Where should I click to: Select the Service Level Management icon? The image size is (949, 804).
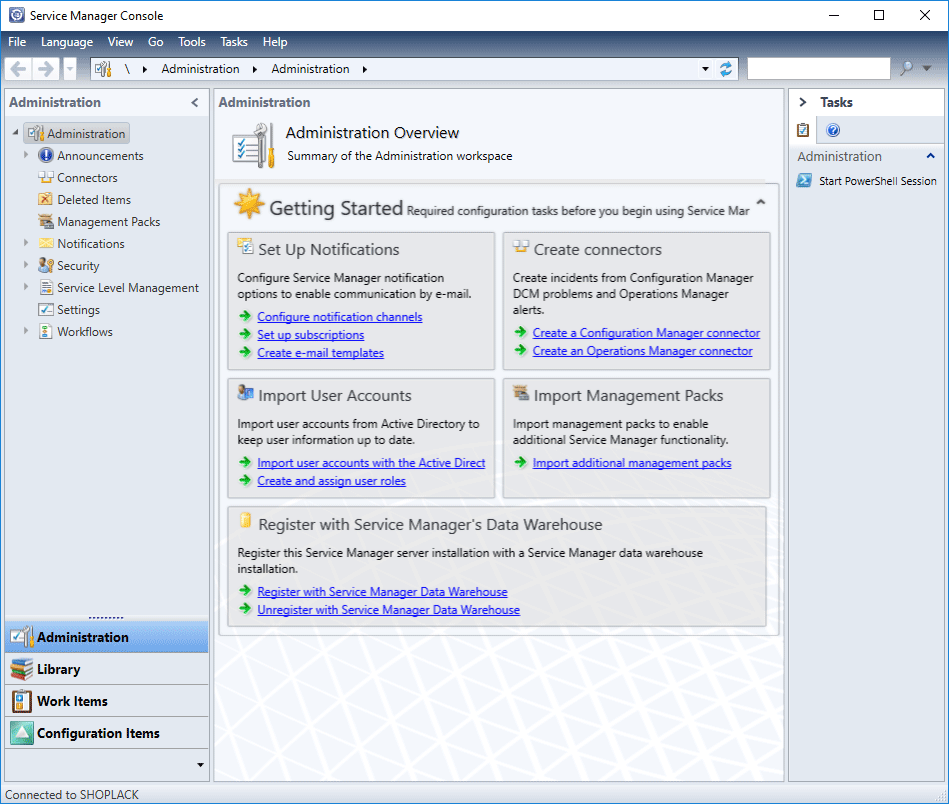tap(45, 287)
